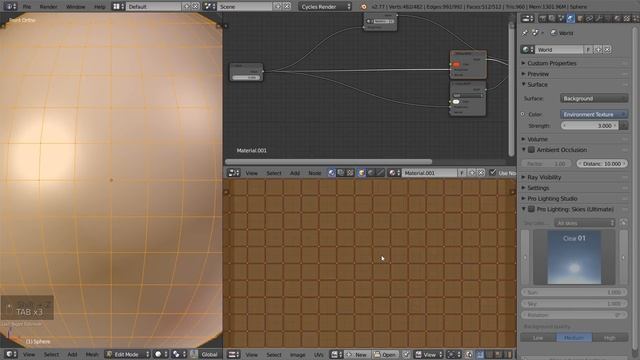Open the Help menu
The height and width of the screenshot is (360, 640).
click(100, 7)
